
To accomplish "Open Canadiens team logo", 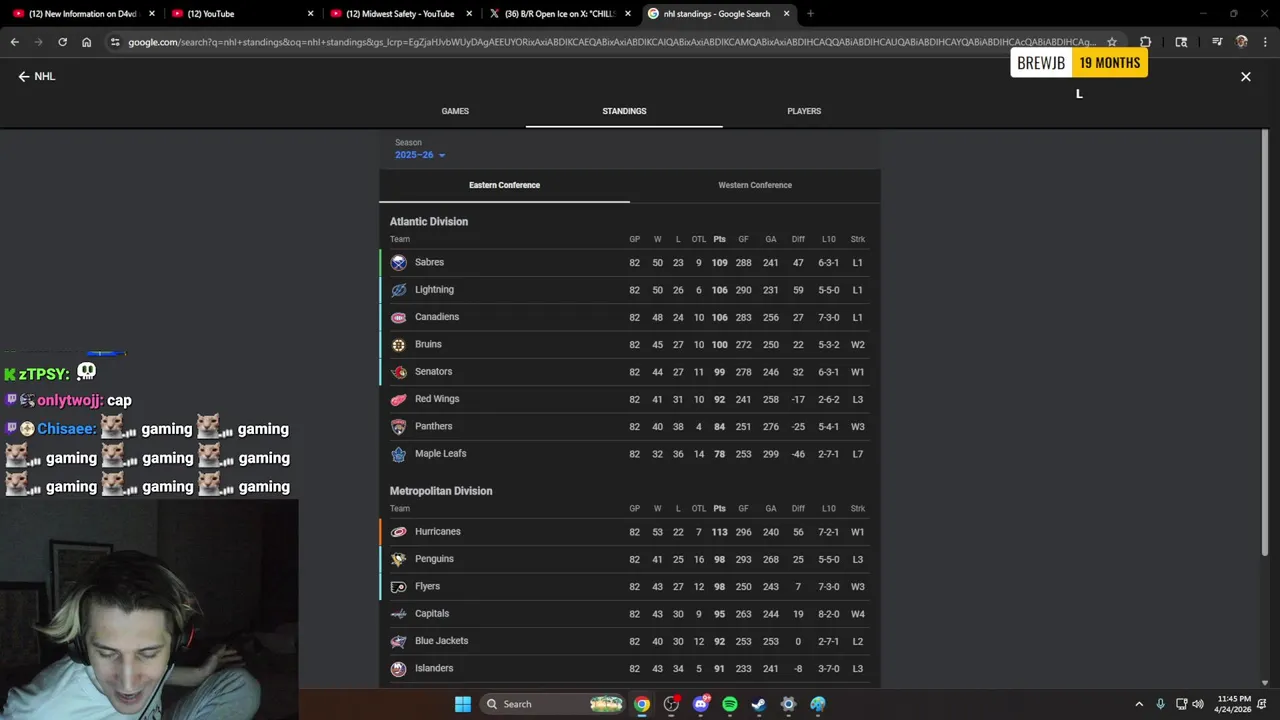I will click(x=398, y=317).
